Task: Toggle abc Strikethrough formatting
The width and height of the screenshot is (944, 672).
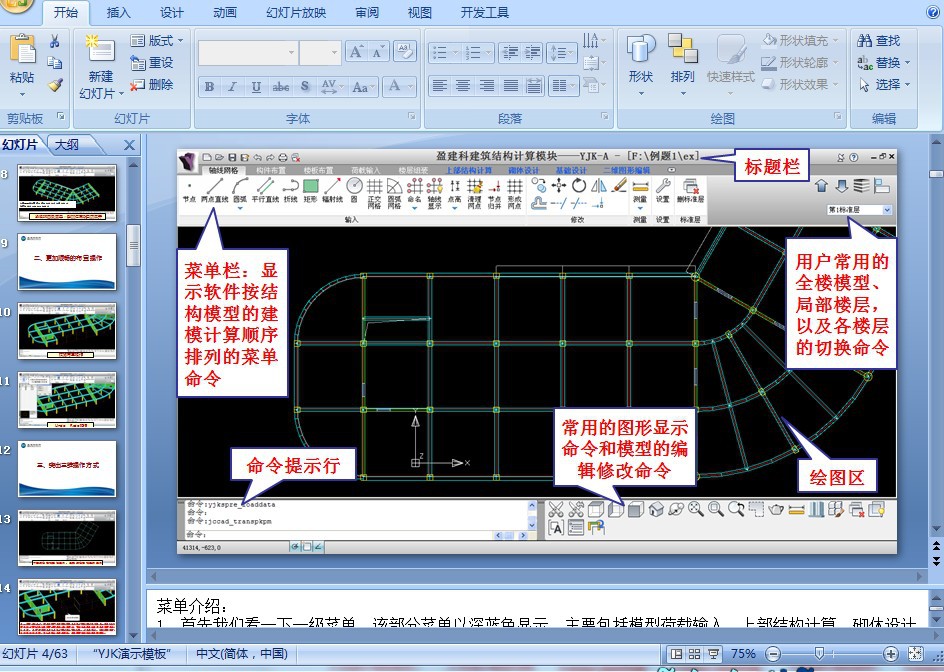Action: [281, 87]
